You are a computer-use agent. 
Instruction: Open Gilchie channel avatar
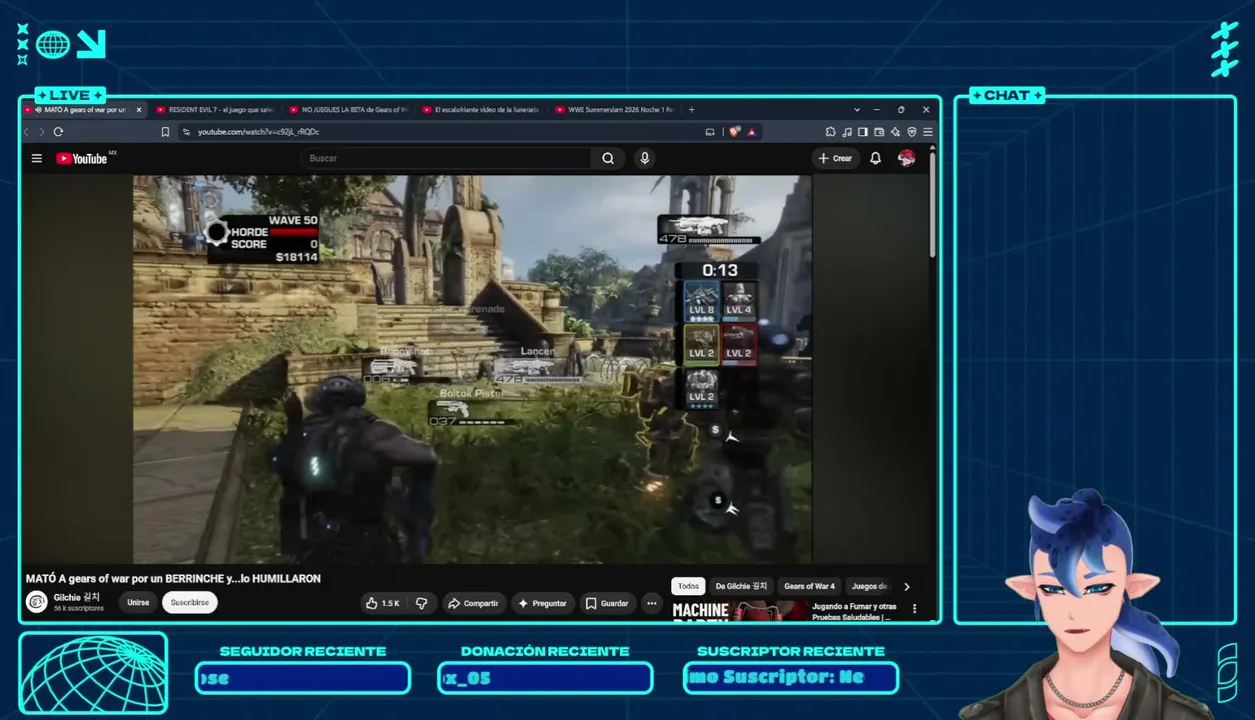click(x=37, y=602)
